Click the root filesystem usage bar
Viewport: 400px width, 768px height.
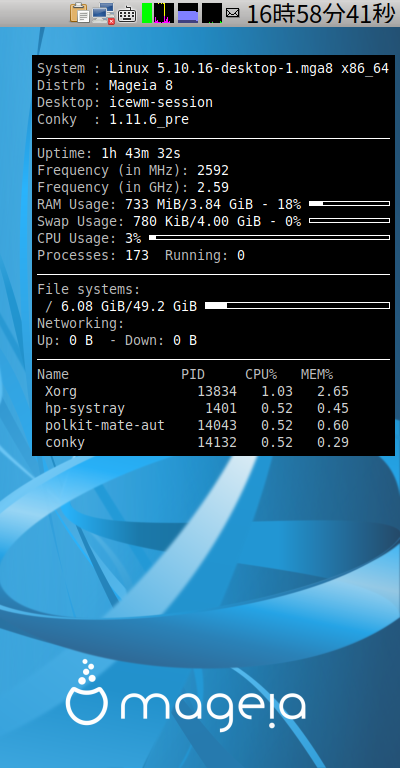(x=297, y=306)
